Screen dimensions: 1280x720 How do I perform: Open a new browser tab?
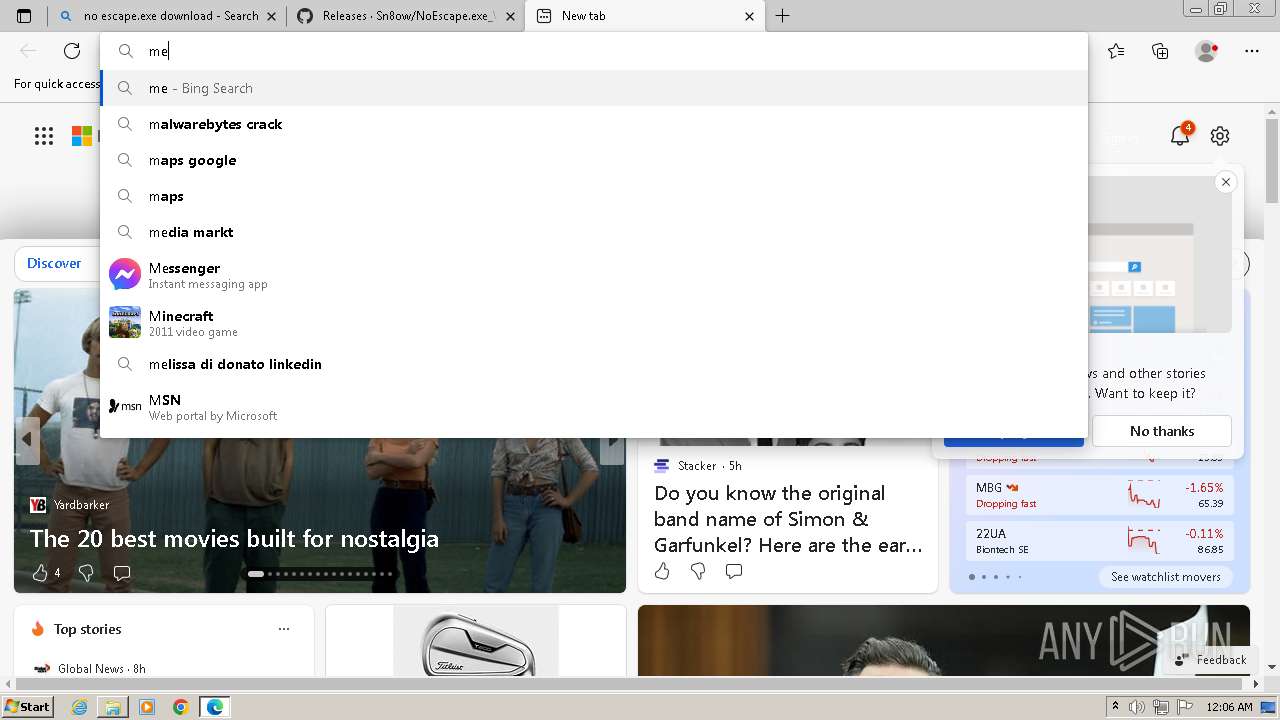[x=783, y=16]
